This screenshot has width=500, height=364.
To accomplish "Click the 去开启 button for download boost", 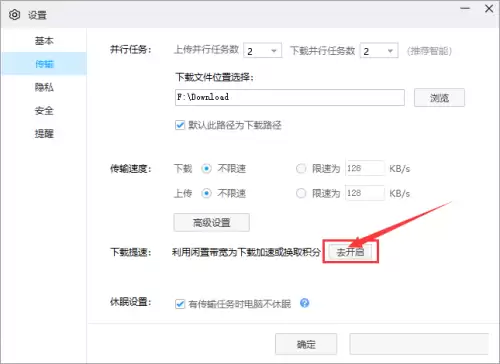I will tap(350, 252).
